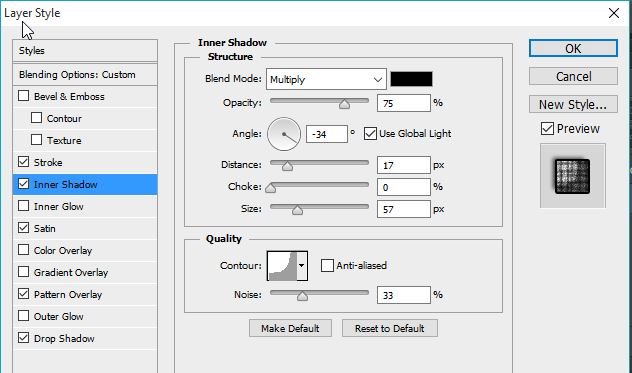Select Drop Shadow label in list
This screenshot has width=632, height=373.
pyautogui.click(x=64, y=338)
